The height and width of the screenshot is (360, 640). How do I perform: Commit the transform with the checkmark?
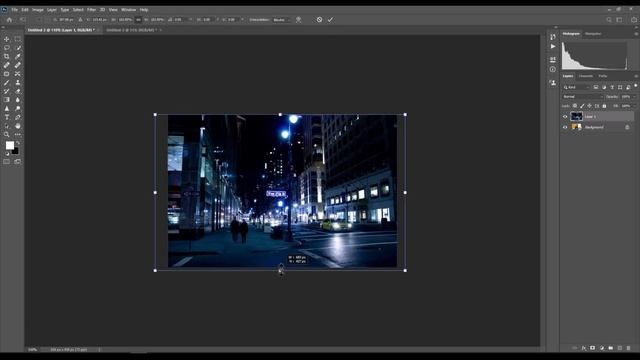(x=330, y=20)
